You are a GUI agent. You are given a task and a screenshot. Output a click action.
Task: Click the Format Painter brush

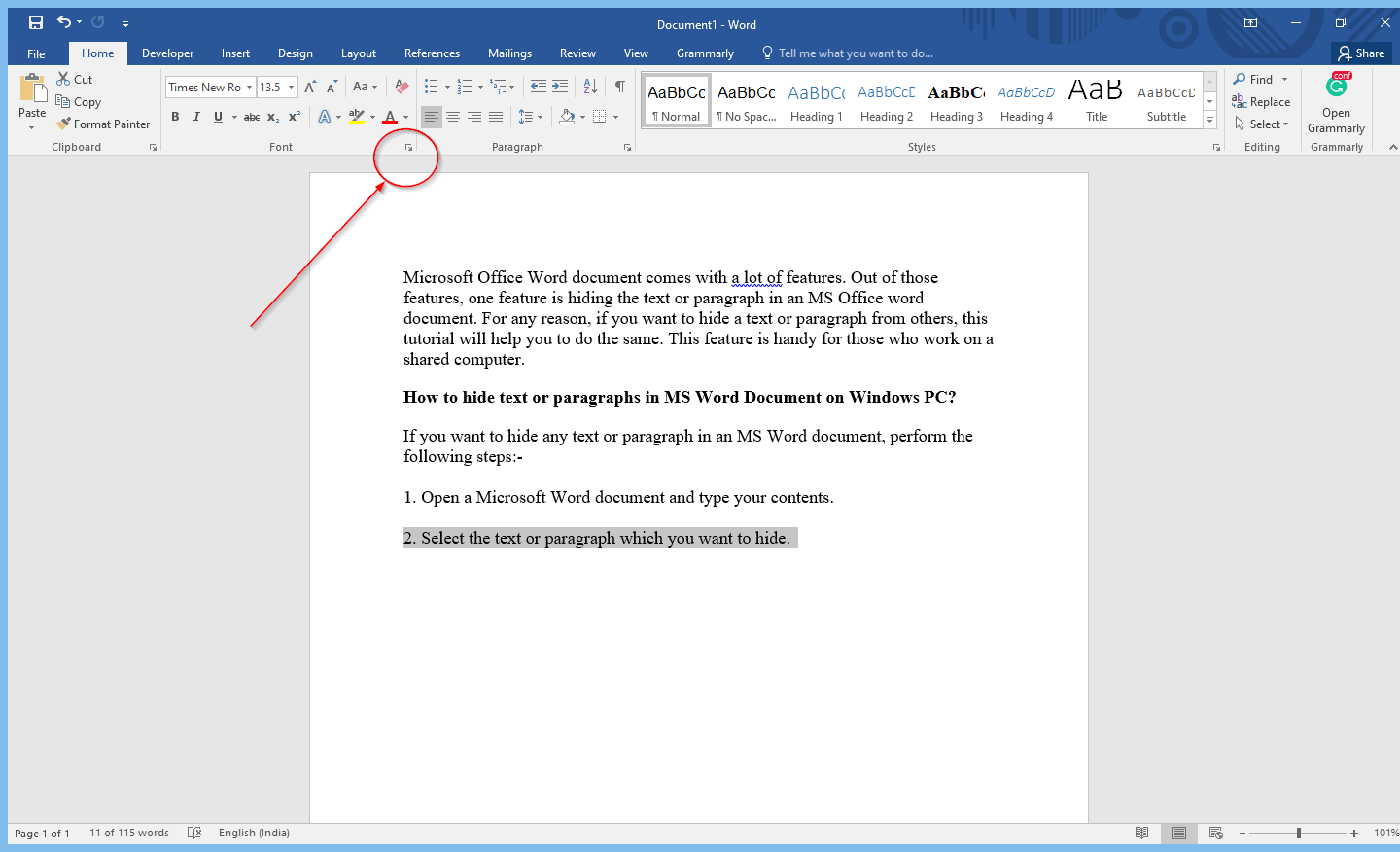coord(103,124)
